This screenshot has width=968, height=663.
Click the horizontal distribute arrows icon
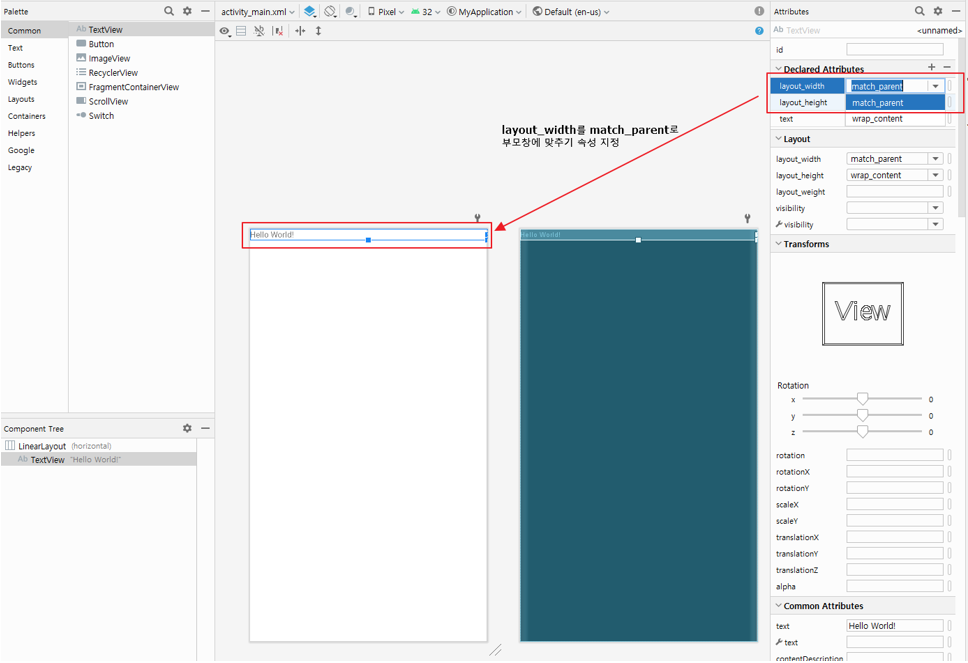tap(300, 31)
